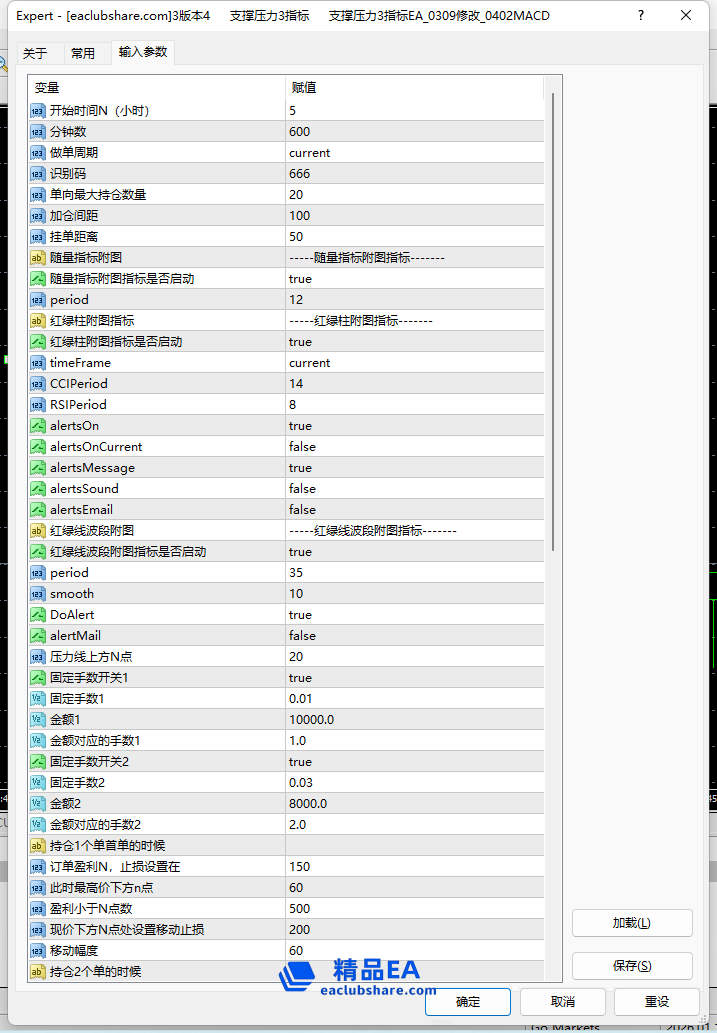The image size is (717, 1033).
Task: Select the 现价下方N点处设置移动止损 row label
Action: tap(127, 930)
